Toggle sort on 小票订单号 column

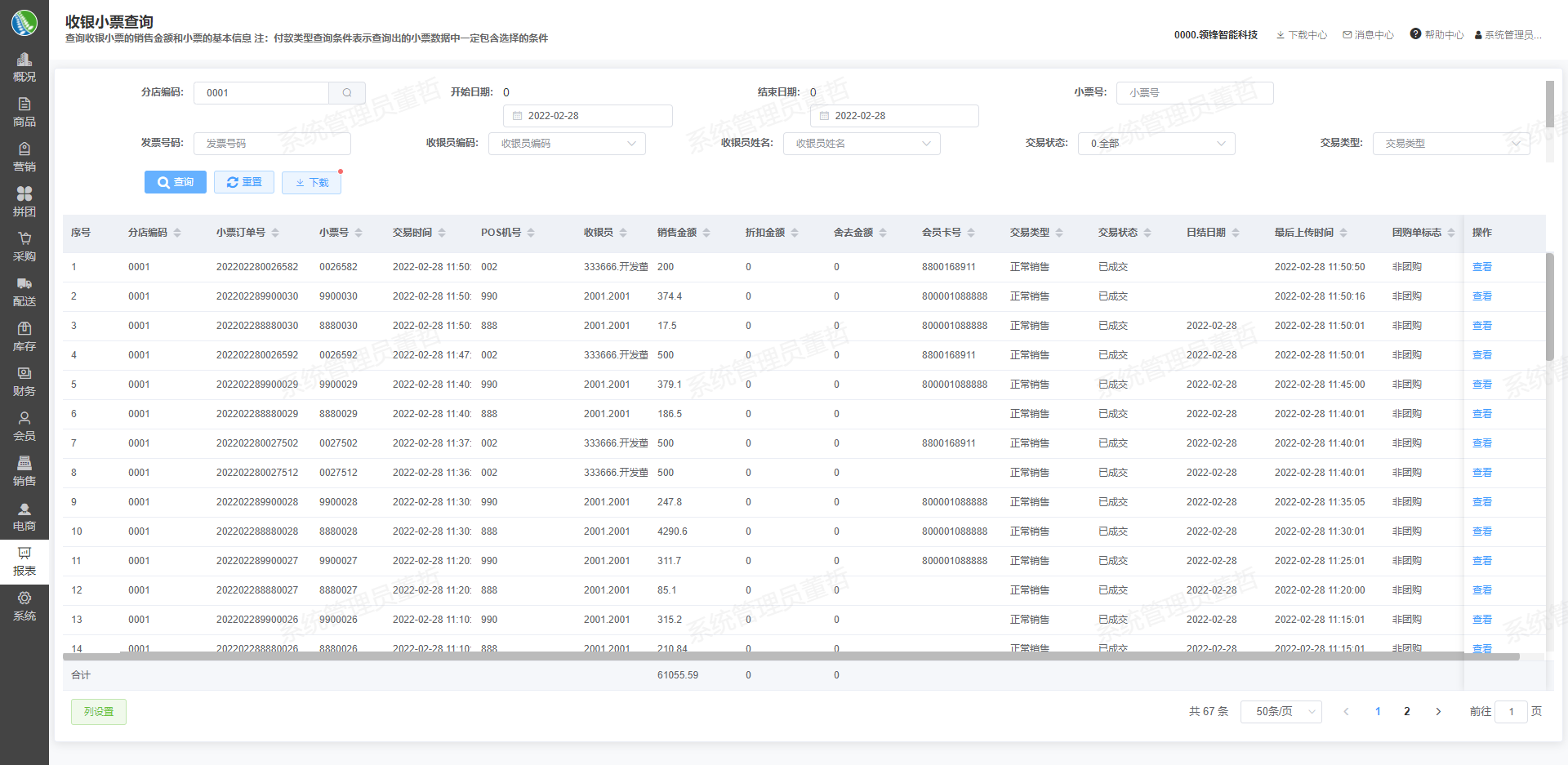275,233
